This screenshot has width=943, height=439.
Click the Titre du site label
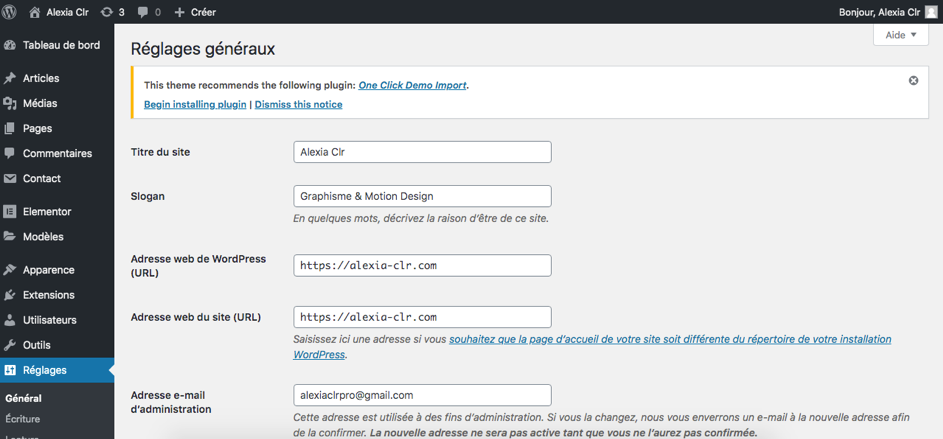point(161,153)
